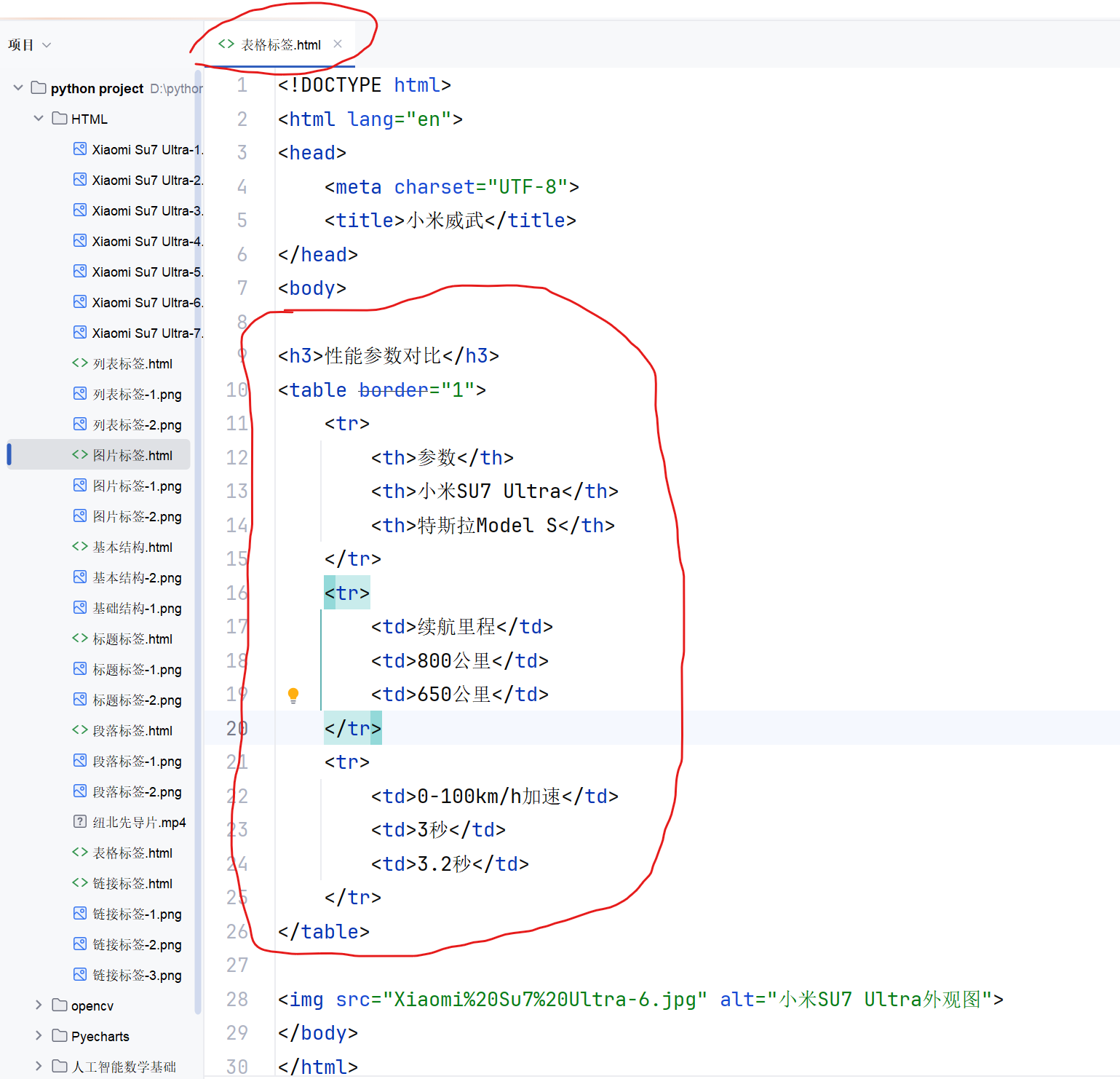Open 表格标签.html in the project tree

(x=122, y=853)
